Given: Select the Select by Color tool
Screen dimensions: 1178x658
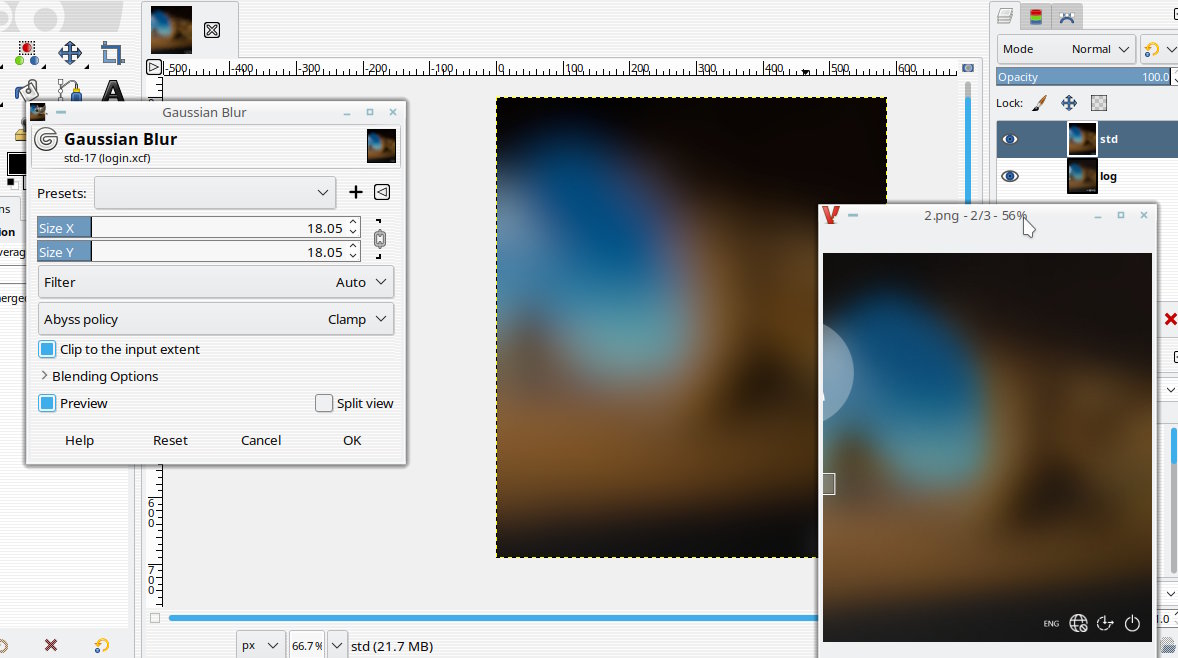Looking at the screenshot, I should 27,53.
